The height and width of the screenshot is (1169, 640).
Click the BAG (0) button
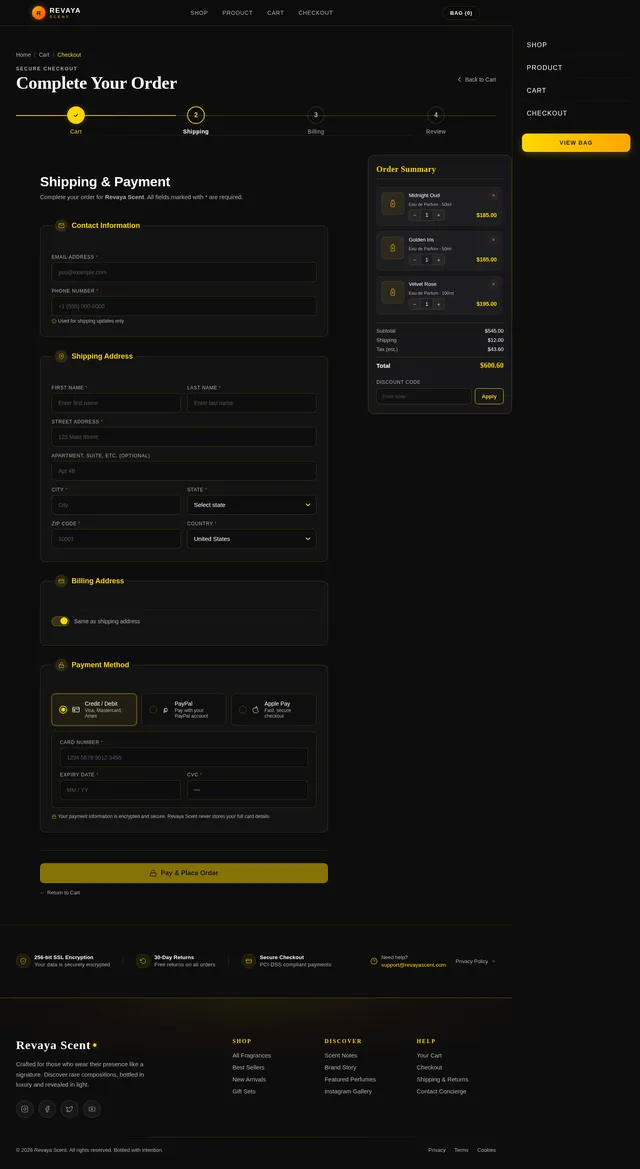point(461,13)
